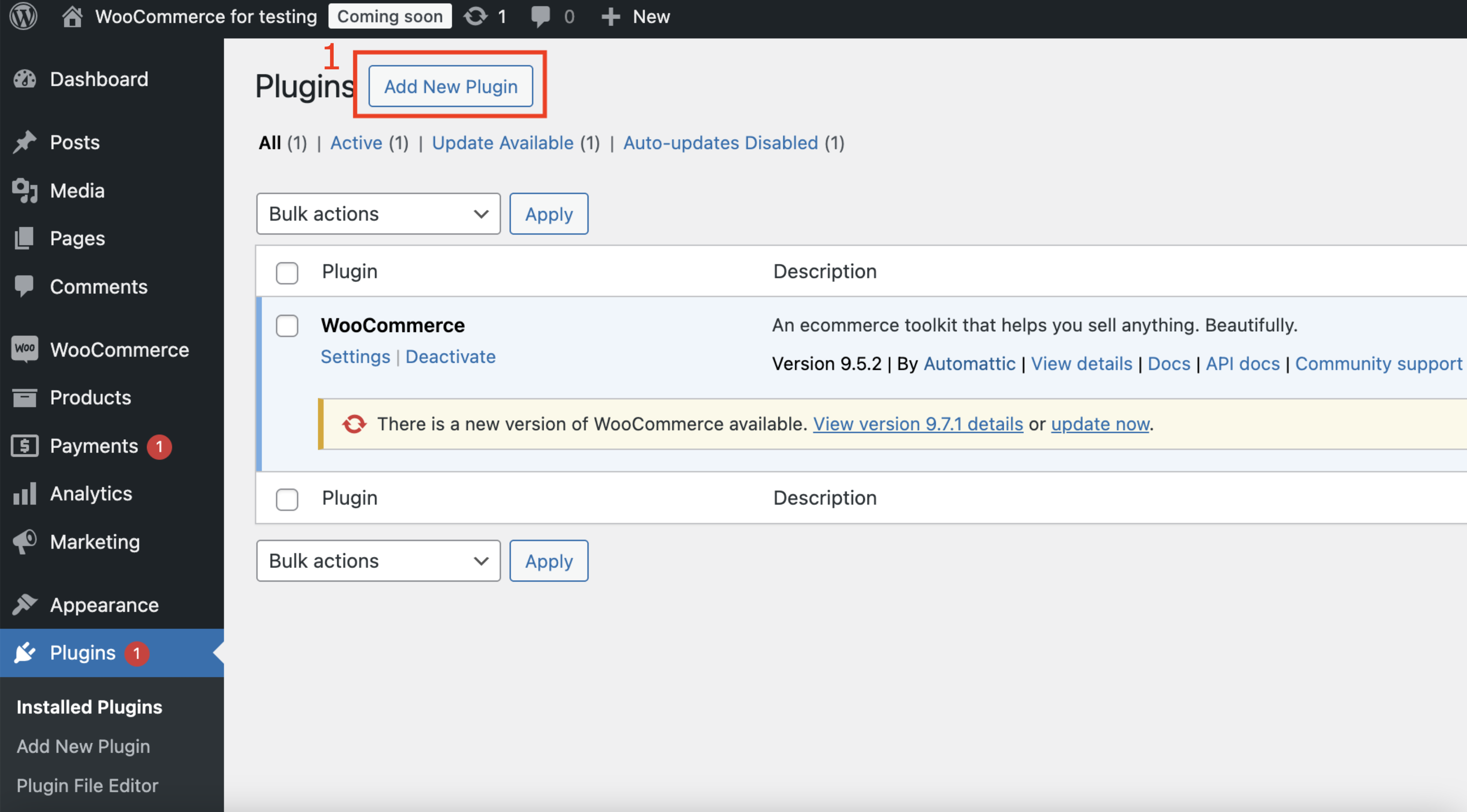Open the Marketing menu item
This screenshot has width=1467, height=812.
(95, 541)
